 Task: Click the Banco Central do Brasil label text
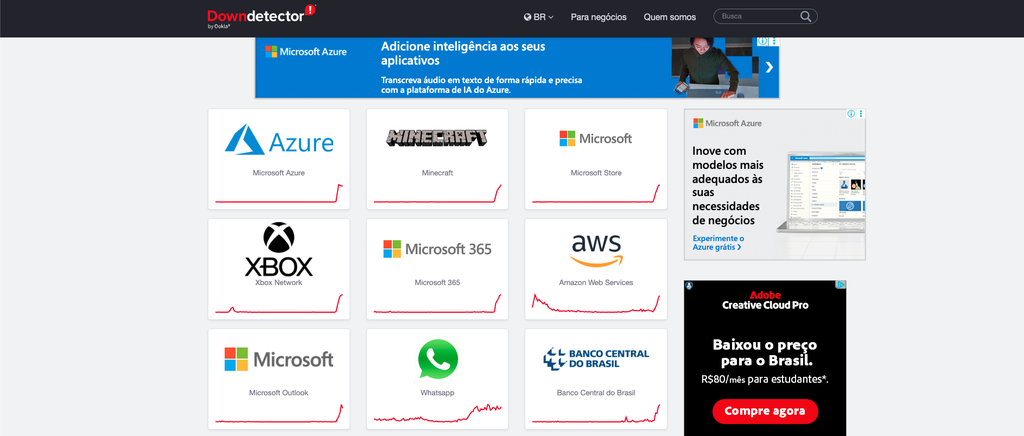pyautogui.click(x=596, y=393)
